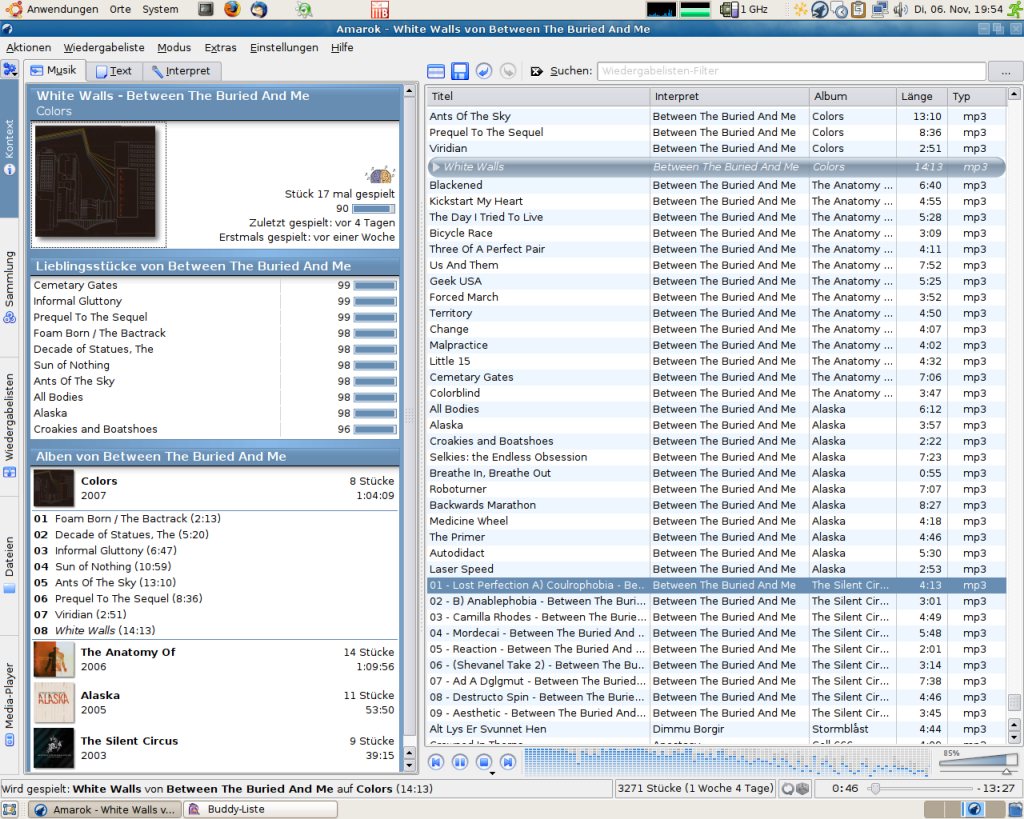Click the Last.fm-style mascot icon near the play count
1024x819 pixels.
pos(380,174)
